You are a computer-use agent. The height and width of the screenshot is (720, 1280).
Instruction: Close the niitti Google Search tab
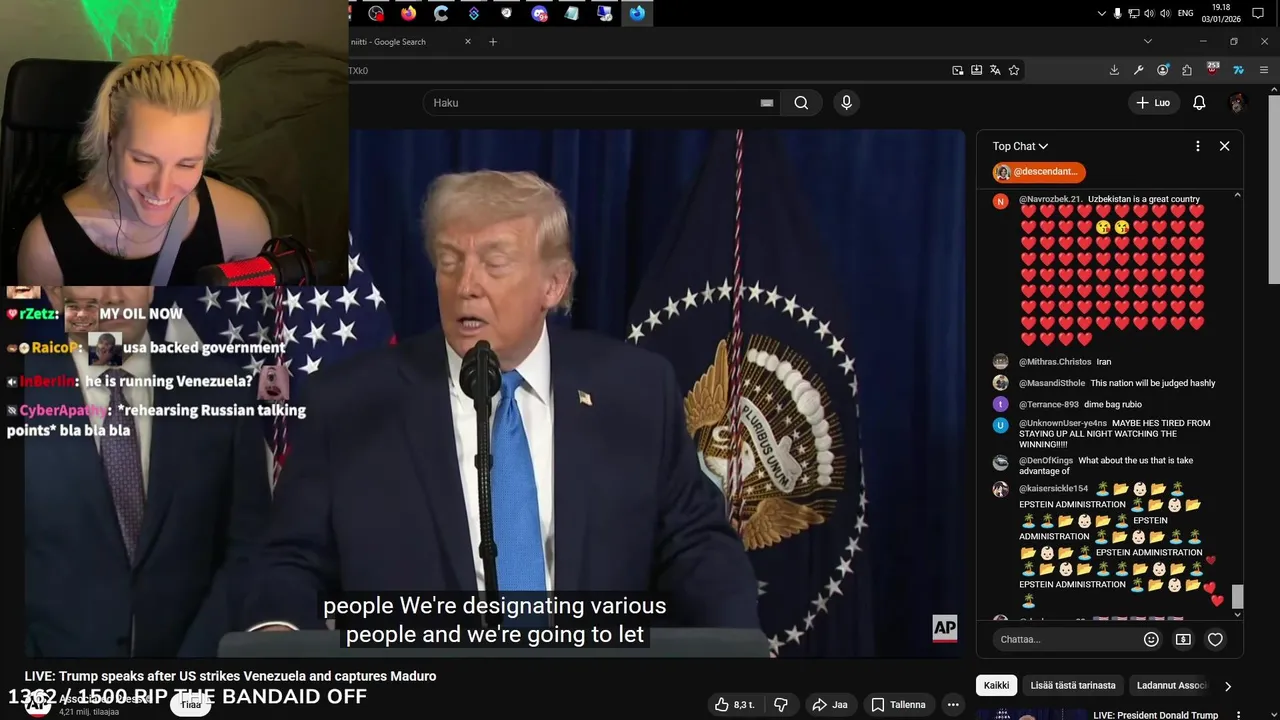[x=468, y=42]
